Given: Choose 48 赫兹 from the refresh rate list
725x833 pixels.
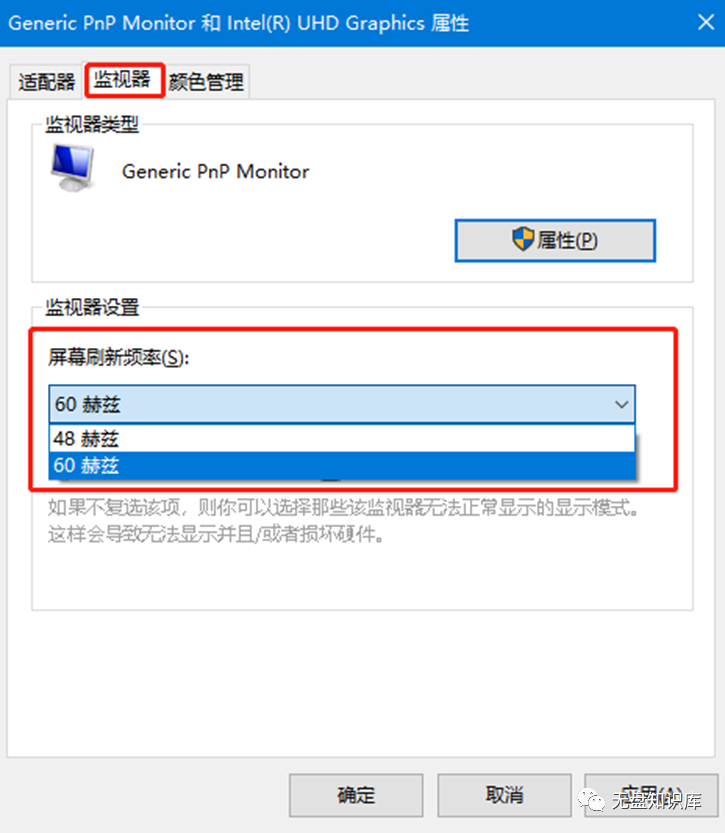Looking at the screenshot, I should [342, 439].
